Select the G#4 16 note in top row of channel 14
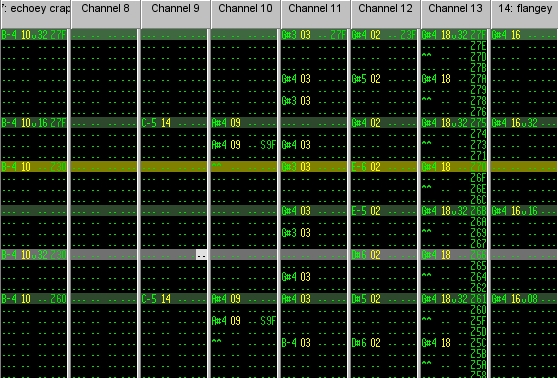 pyautogui.click(x=506, y=35)
